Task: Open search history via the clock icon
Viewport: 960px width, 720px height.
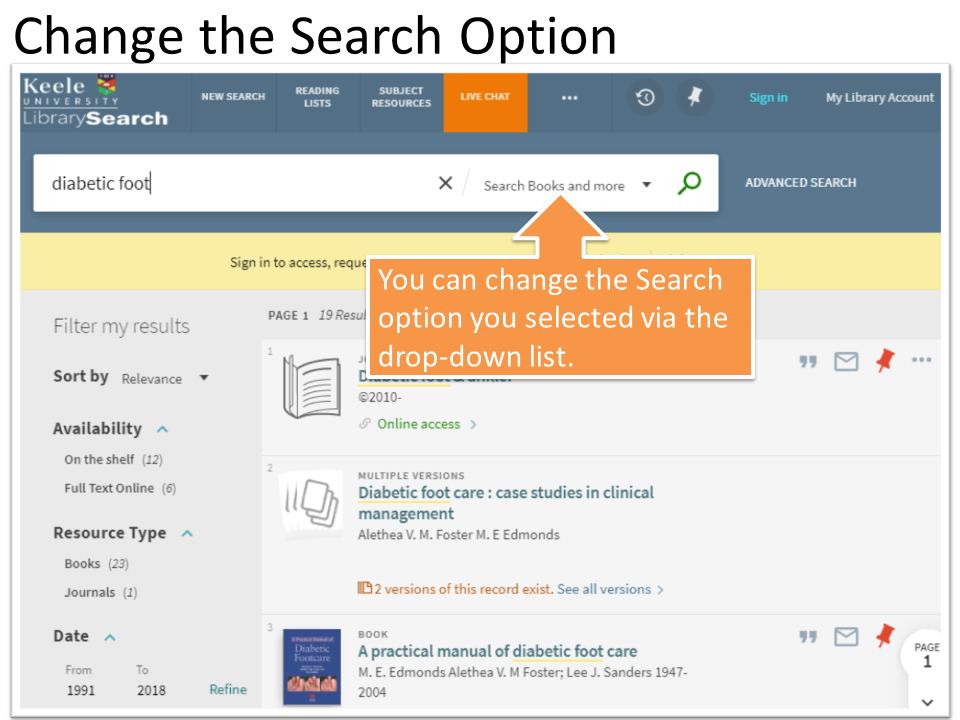Action: click(x=644, y=98)
